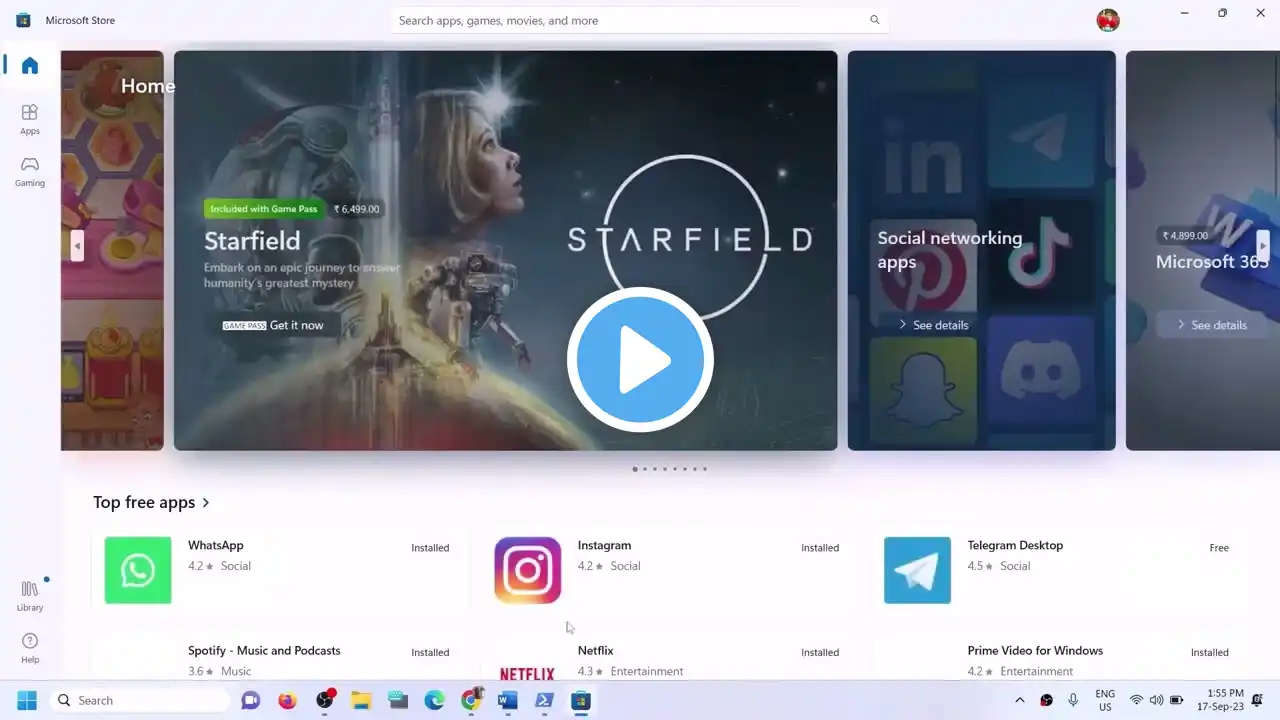Click the Installed label on Netflix

pyautogui.click(x=820, y=653)
